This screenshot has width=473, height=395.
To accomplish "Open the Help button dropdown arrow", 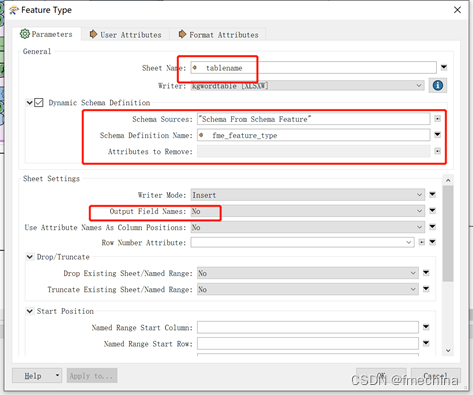I will [x=57, y=376].
